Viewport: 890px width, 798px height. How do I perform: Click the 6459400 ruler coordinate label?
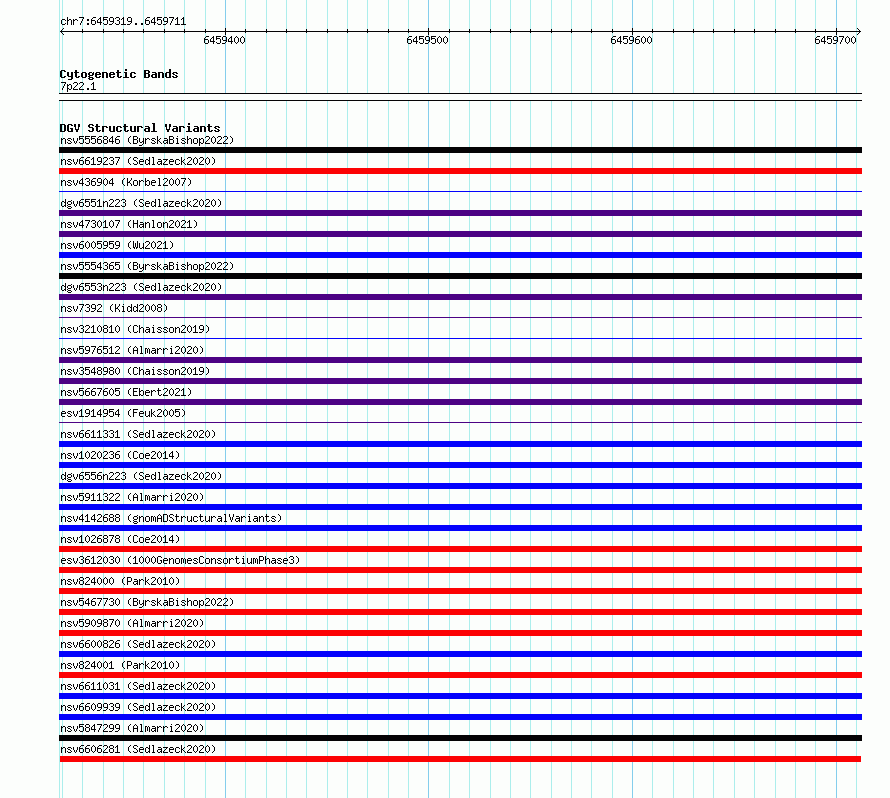tap(224, 40)
